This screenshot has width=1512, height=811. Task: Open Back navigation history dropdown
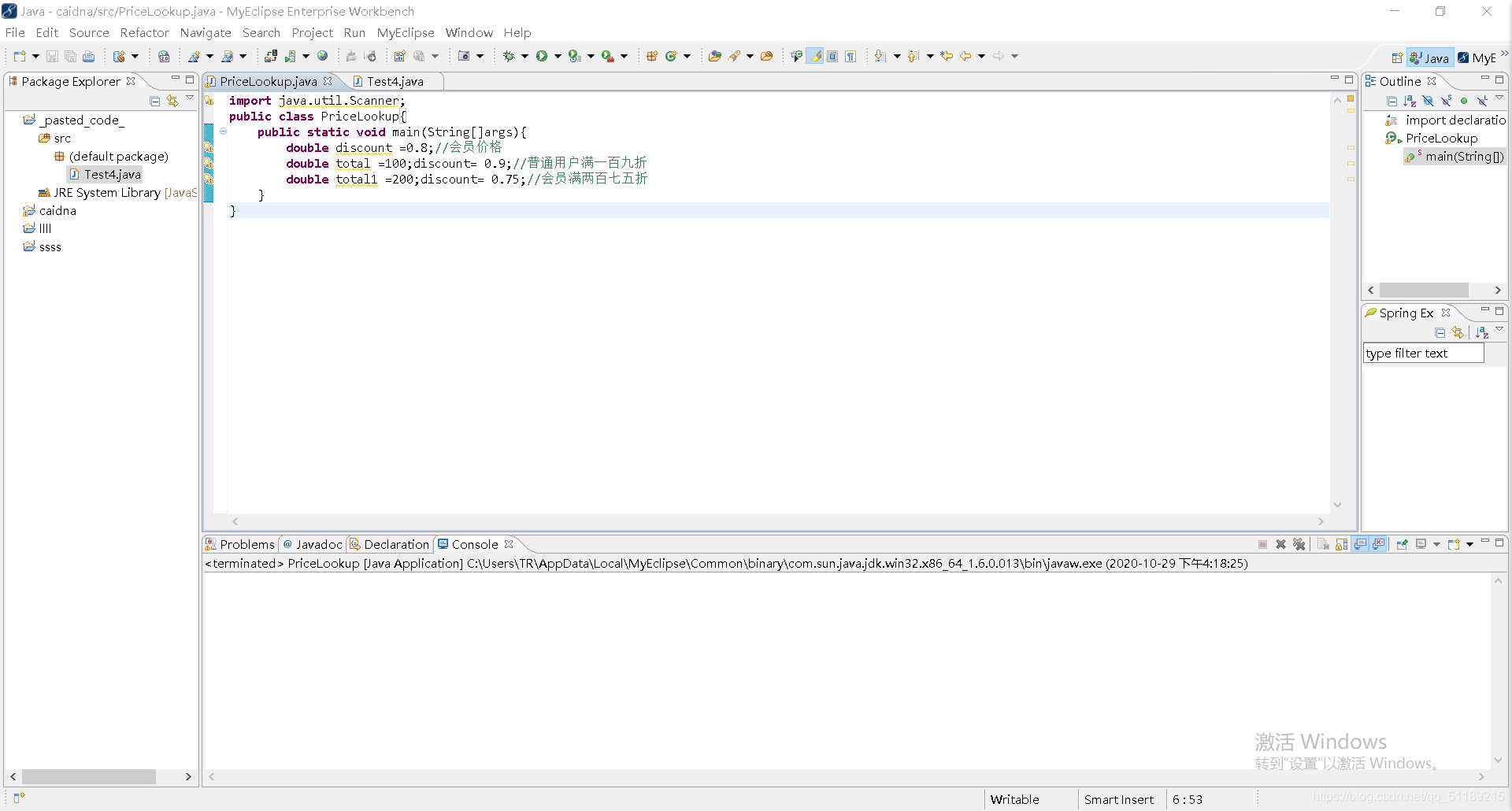(x=981, y=56)
